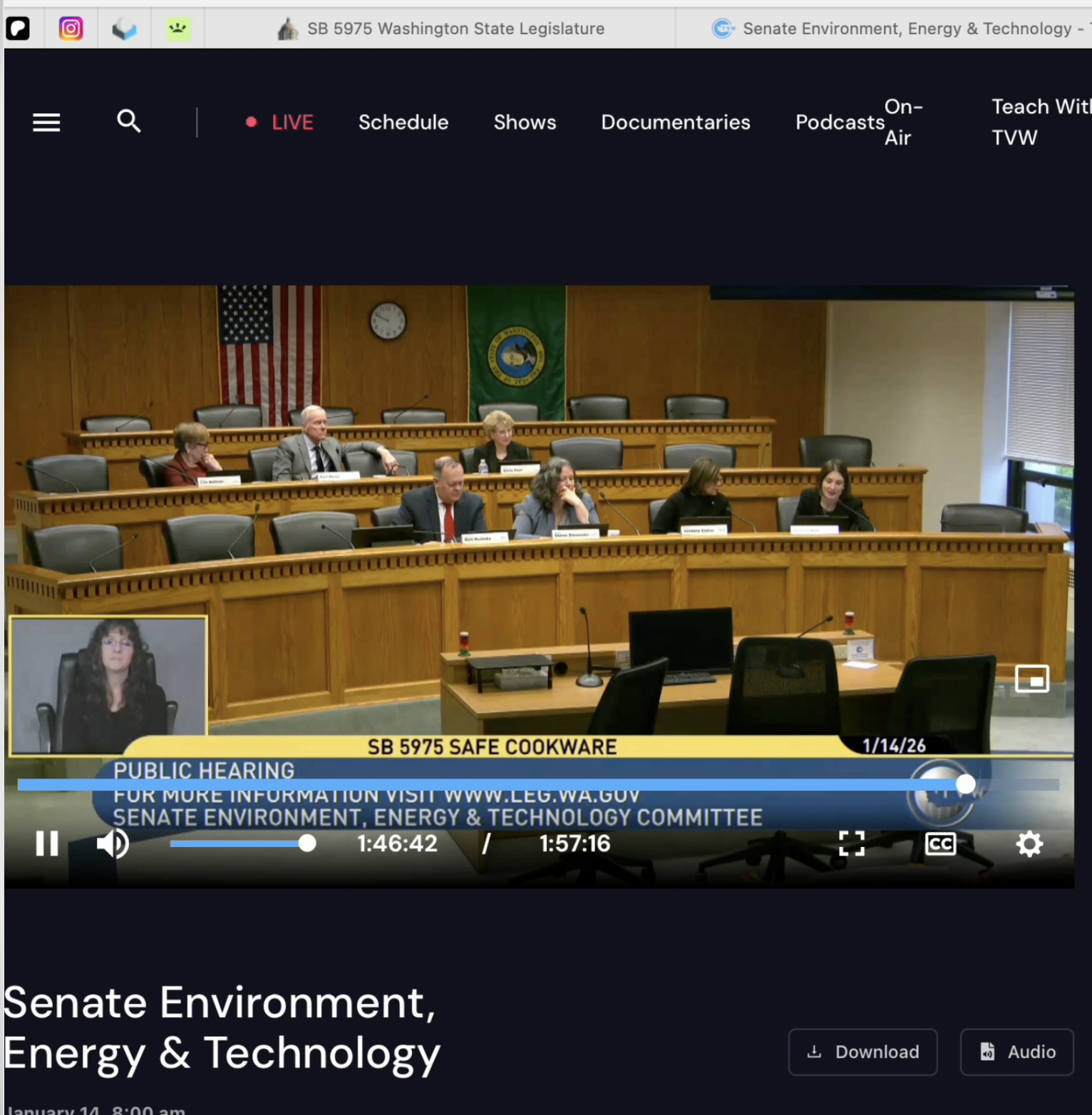
Task: Open the hamburger navigation menu
Action: pyautogui.click(x=46, y=123)
